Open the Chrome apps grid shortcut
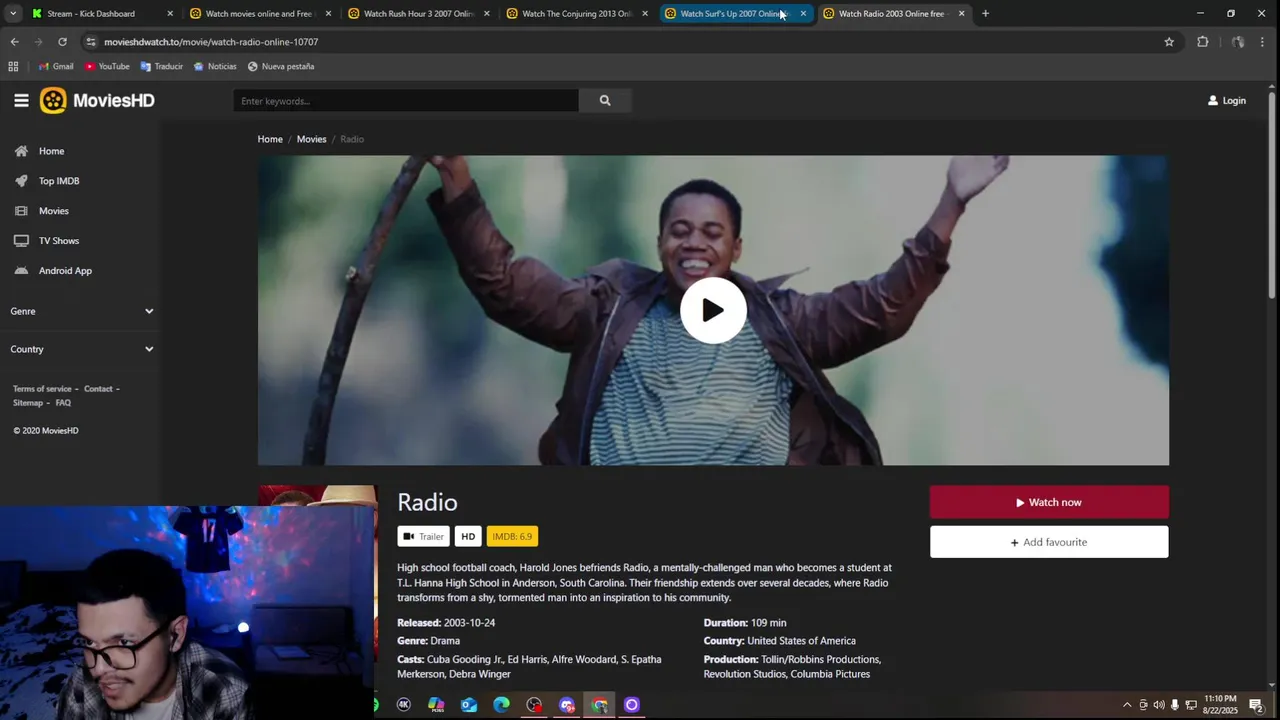Screen dimensions: 1280x720 pos(13,67)
